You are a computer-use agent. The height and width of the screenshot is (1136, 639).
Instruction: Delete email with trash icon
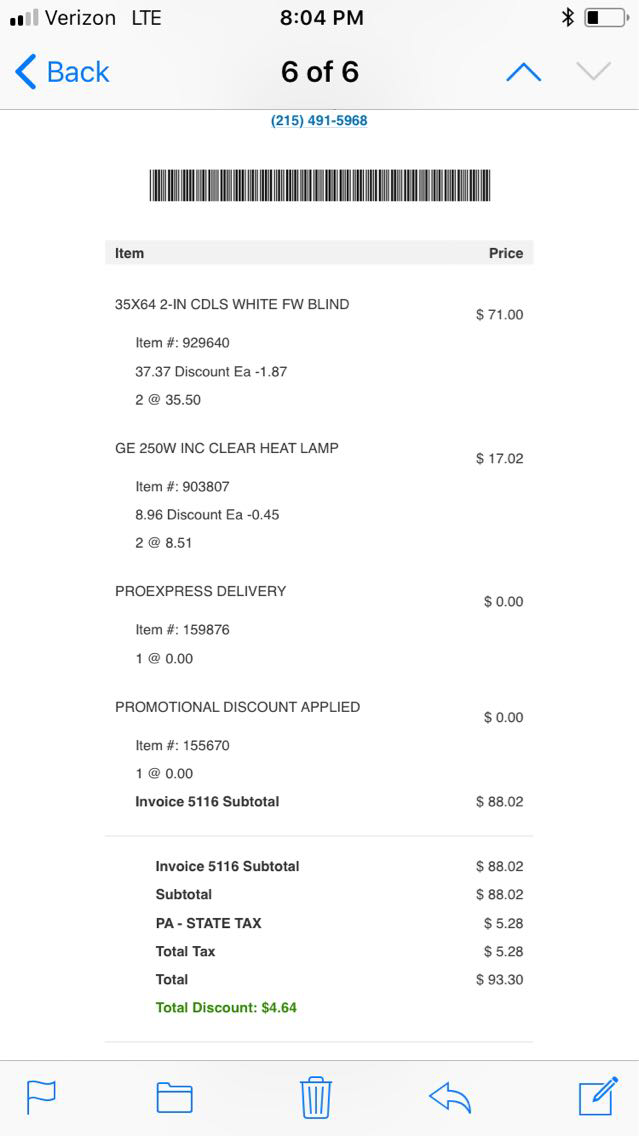[x=316, y=1097]
